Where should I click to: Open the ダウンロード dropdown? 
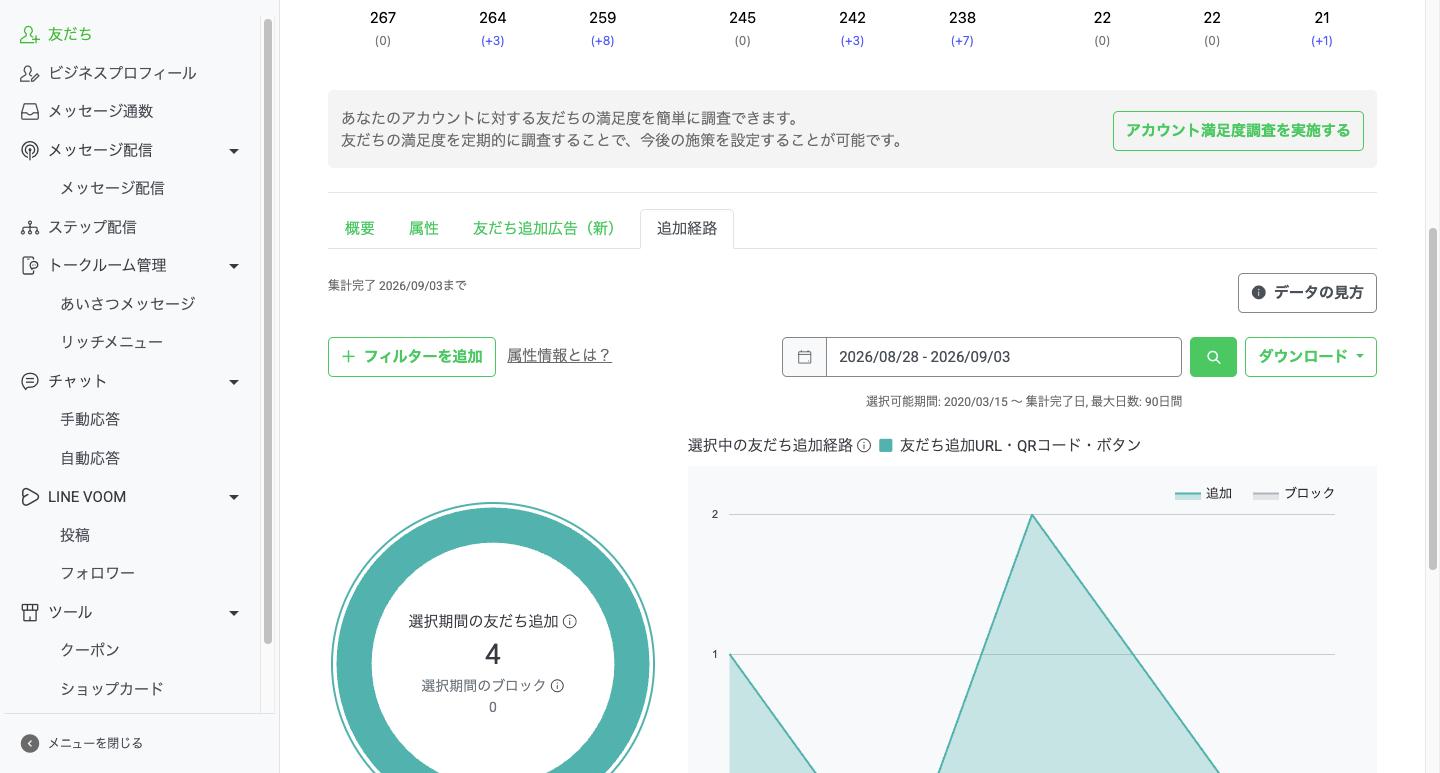point(1310,357)
